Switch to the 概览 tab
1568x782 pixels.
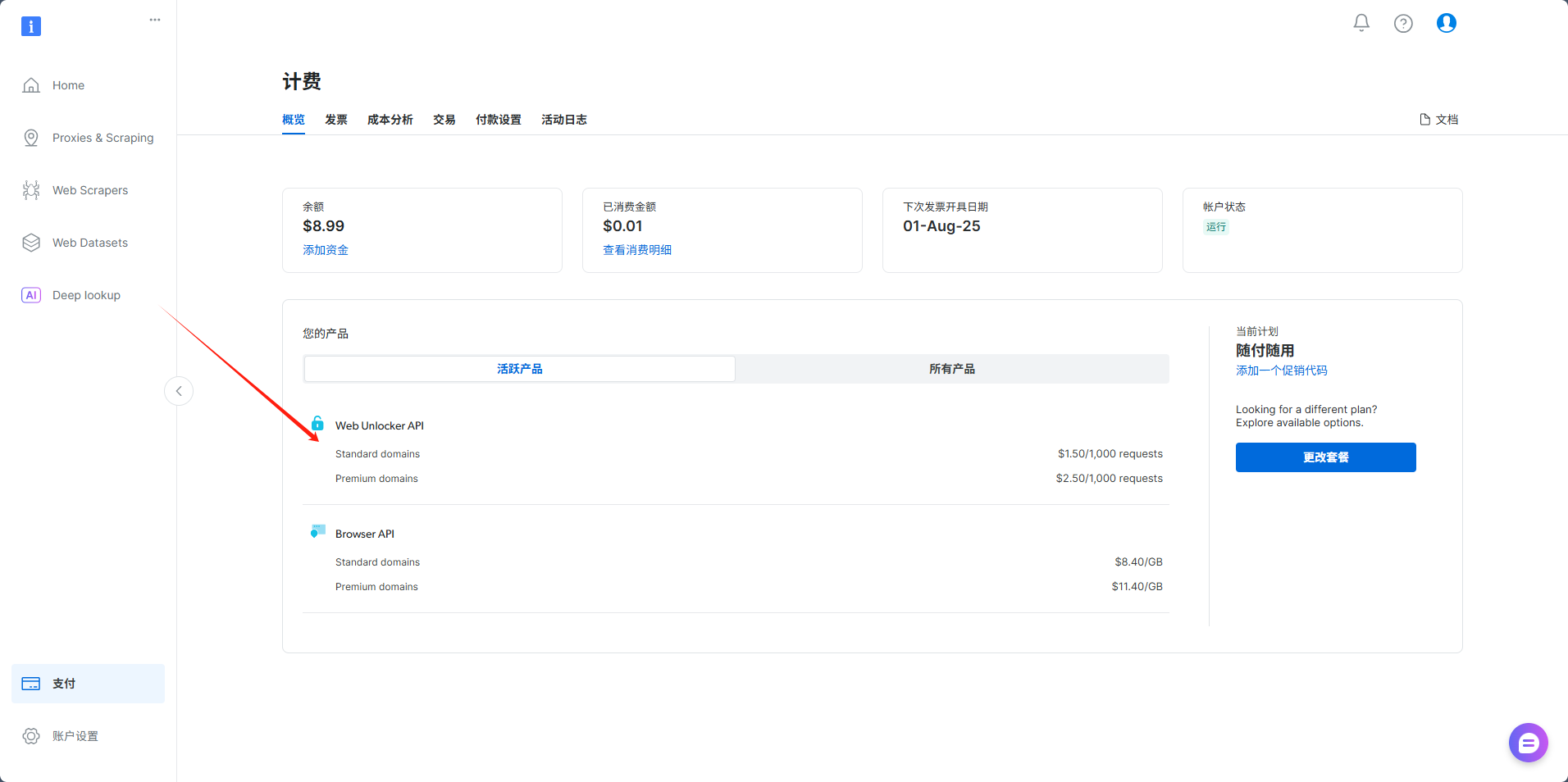point(294,120)
